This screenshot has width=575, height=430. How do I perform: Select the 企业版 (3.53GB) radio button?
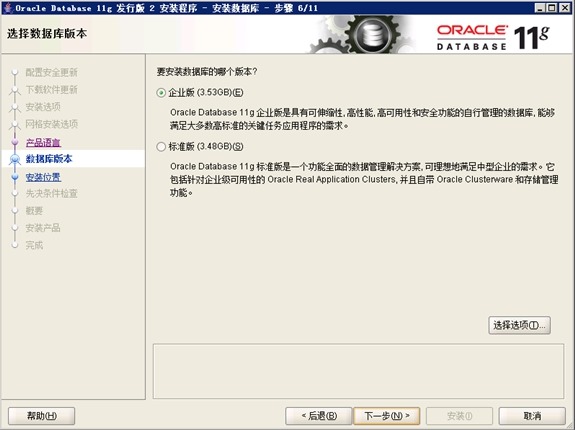tap(161, 93)
